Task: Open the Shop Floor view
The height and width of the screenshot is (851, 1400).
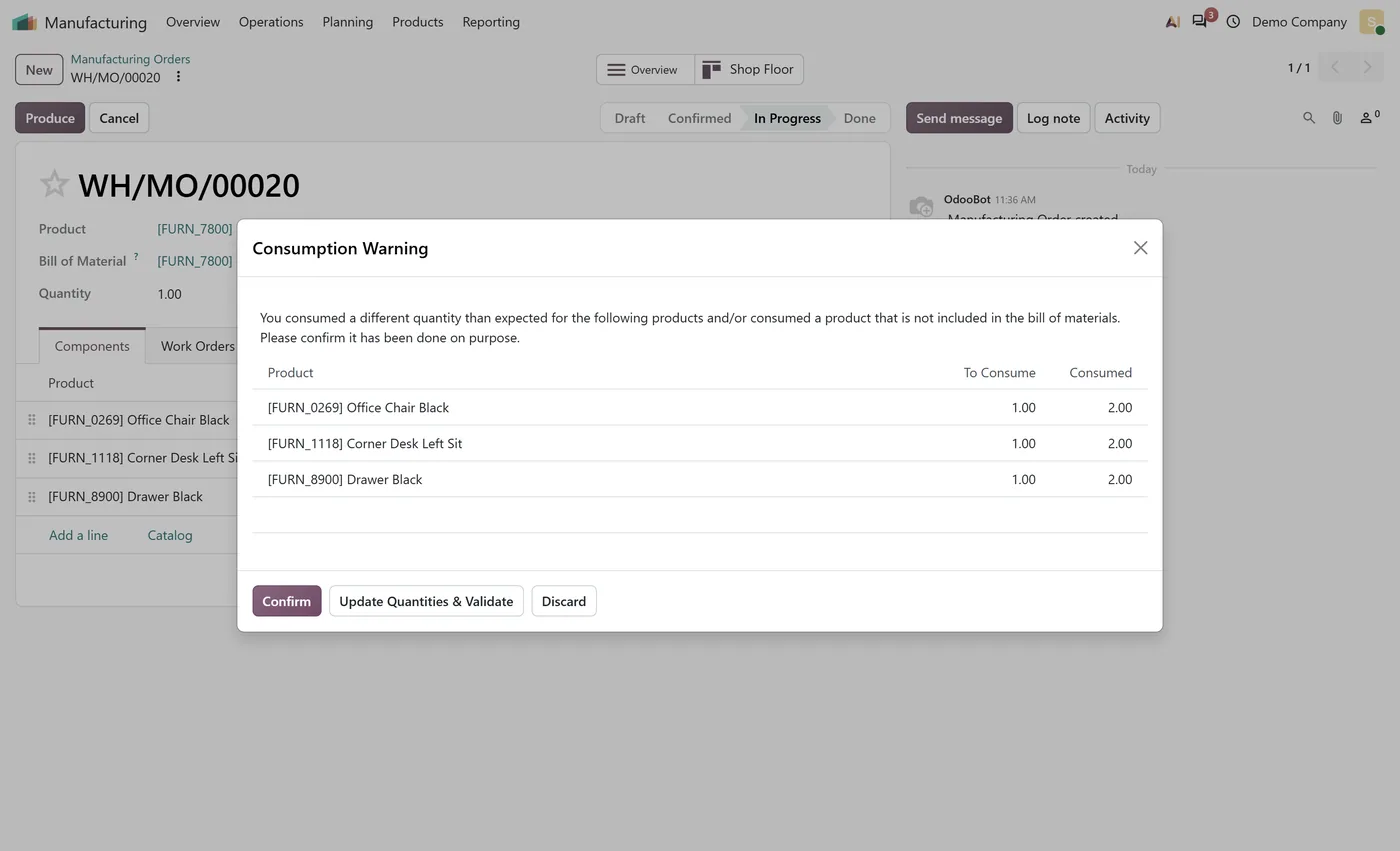Action: [x=749, y=69]
